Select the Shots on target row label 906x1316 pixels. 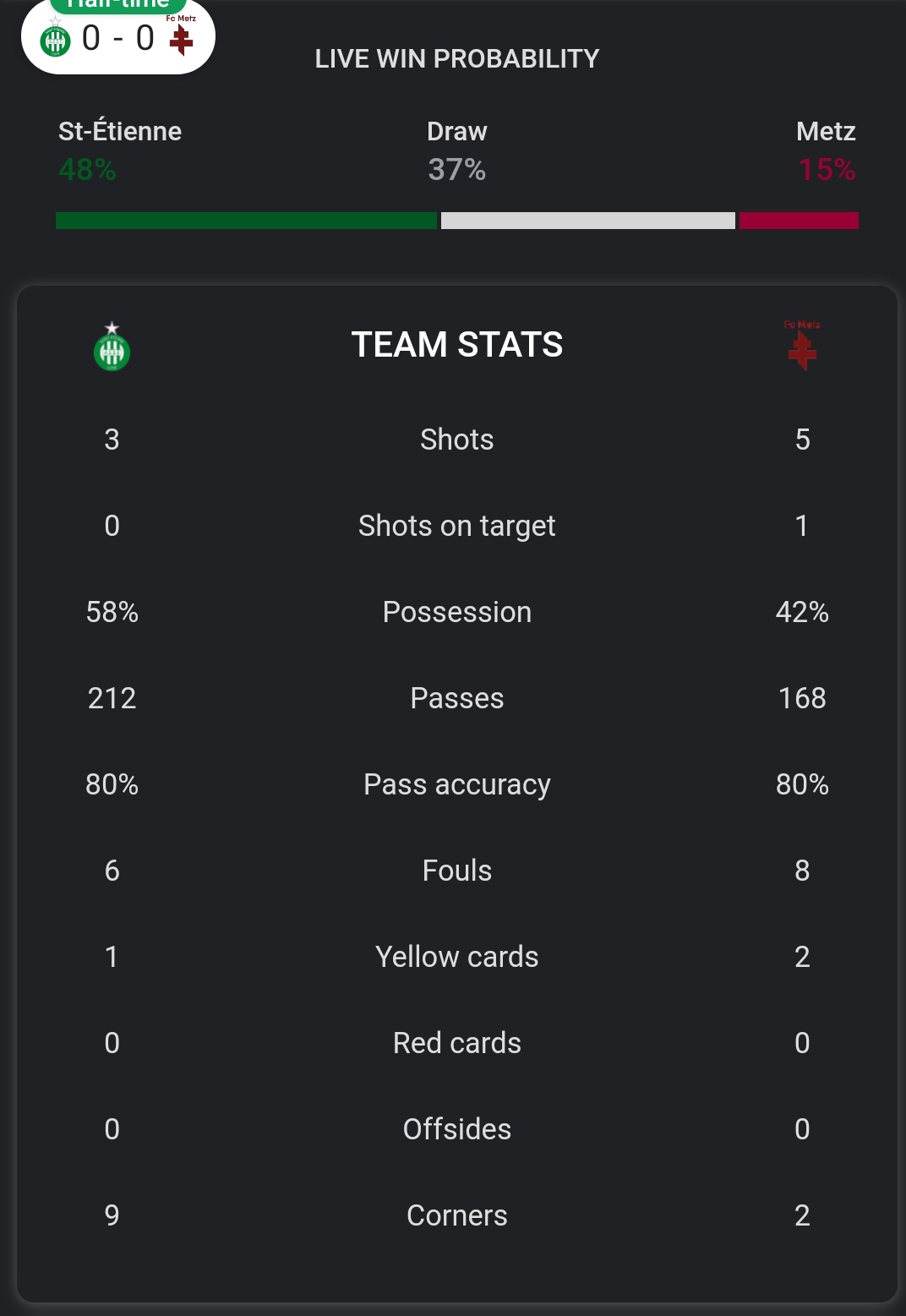[x=456, y=526]
